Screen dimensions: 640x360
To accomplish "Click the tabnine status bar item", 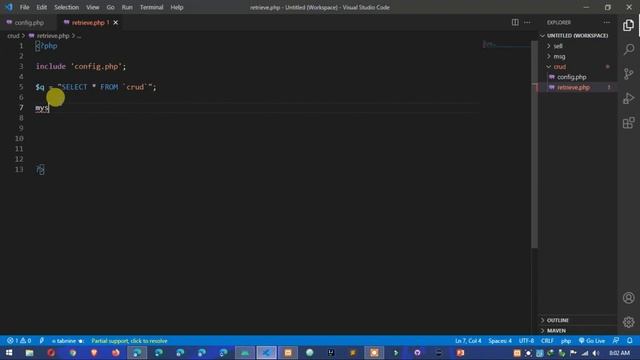I will click(x=67, y=341).
